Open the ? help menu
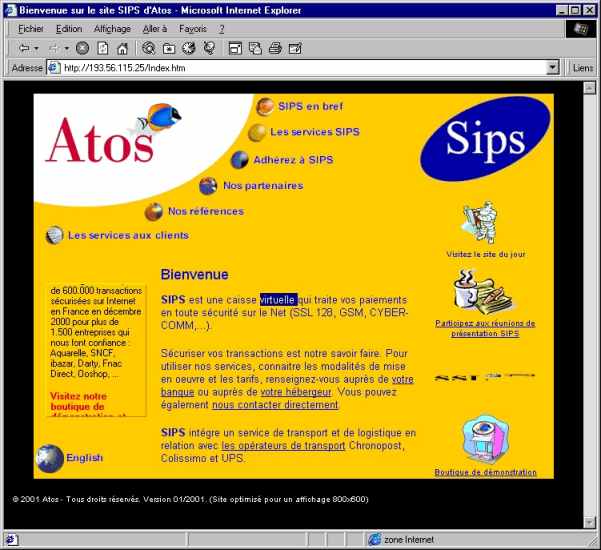The height and width of the screenshot is (550, 601). [x=222, y=29]
